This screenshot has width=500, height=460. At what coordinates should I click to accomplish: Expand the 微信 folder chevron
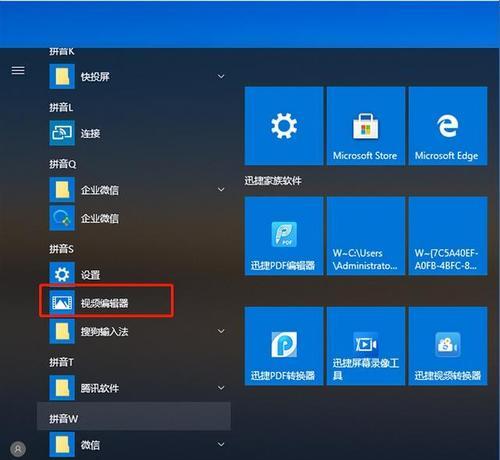[x=221, y=445]
